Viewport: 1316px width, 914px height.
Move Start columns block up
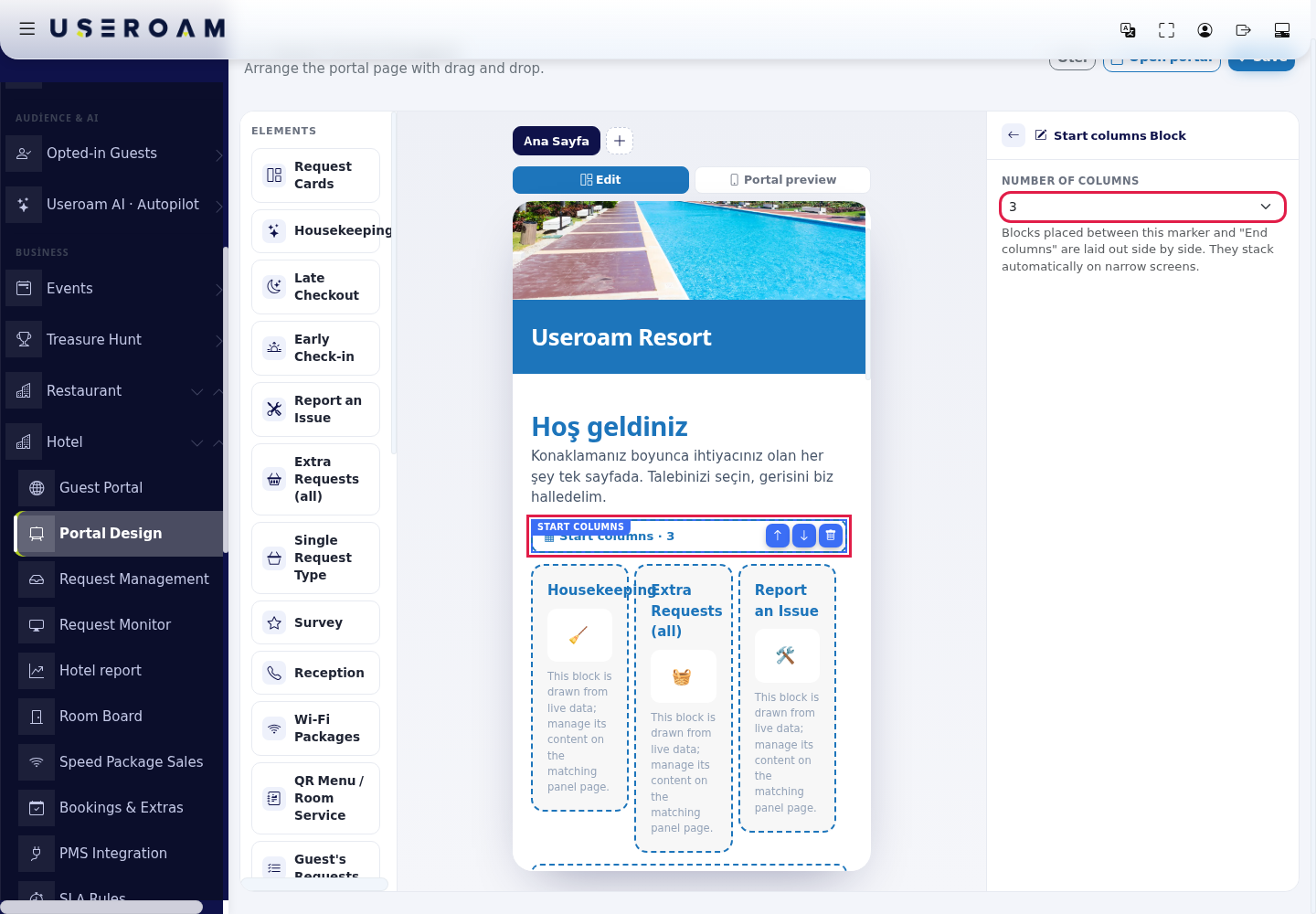[777, 536]
